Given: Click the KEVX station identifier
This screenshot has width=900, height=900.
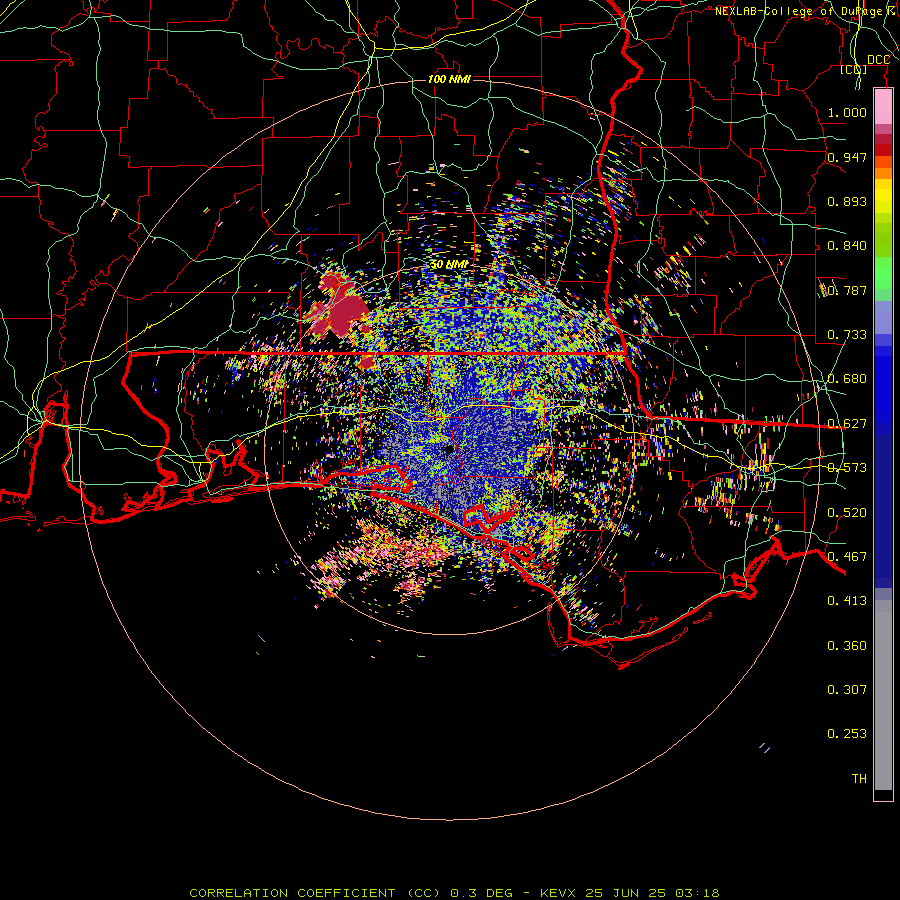Looking at the screenshot, I should pyautogui.click(x=557, y=893).
